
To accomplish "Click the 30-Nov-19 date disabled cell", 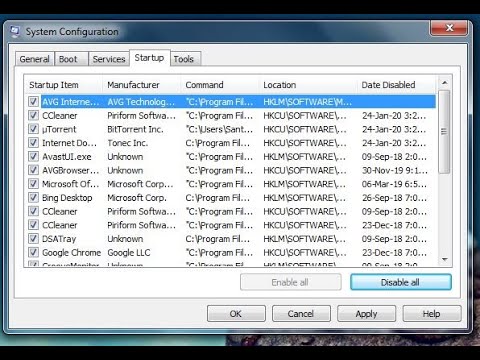I will tap(395, 170).
